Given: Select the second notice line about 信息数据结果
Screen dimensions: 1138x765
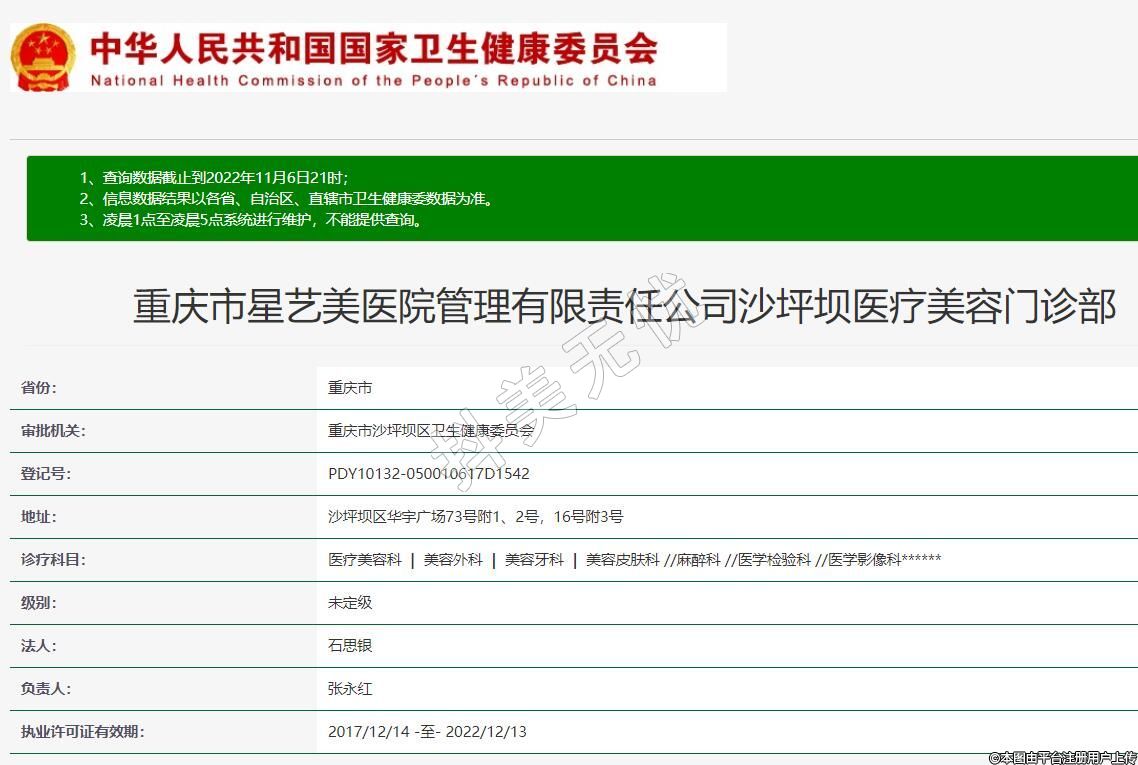Looking at the screenshot, I should pos(286,199).
